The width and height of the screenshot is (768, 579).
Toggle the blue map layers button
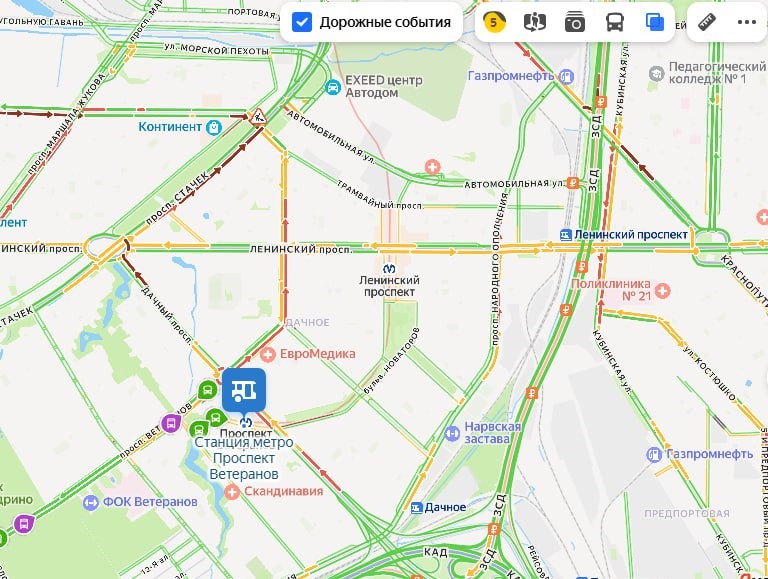pos(654,22)
